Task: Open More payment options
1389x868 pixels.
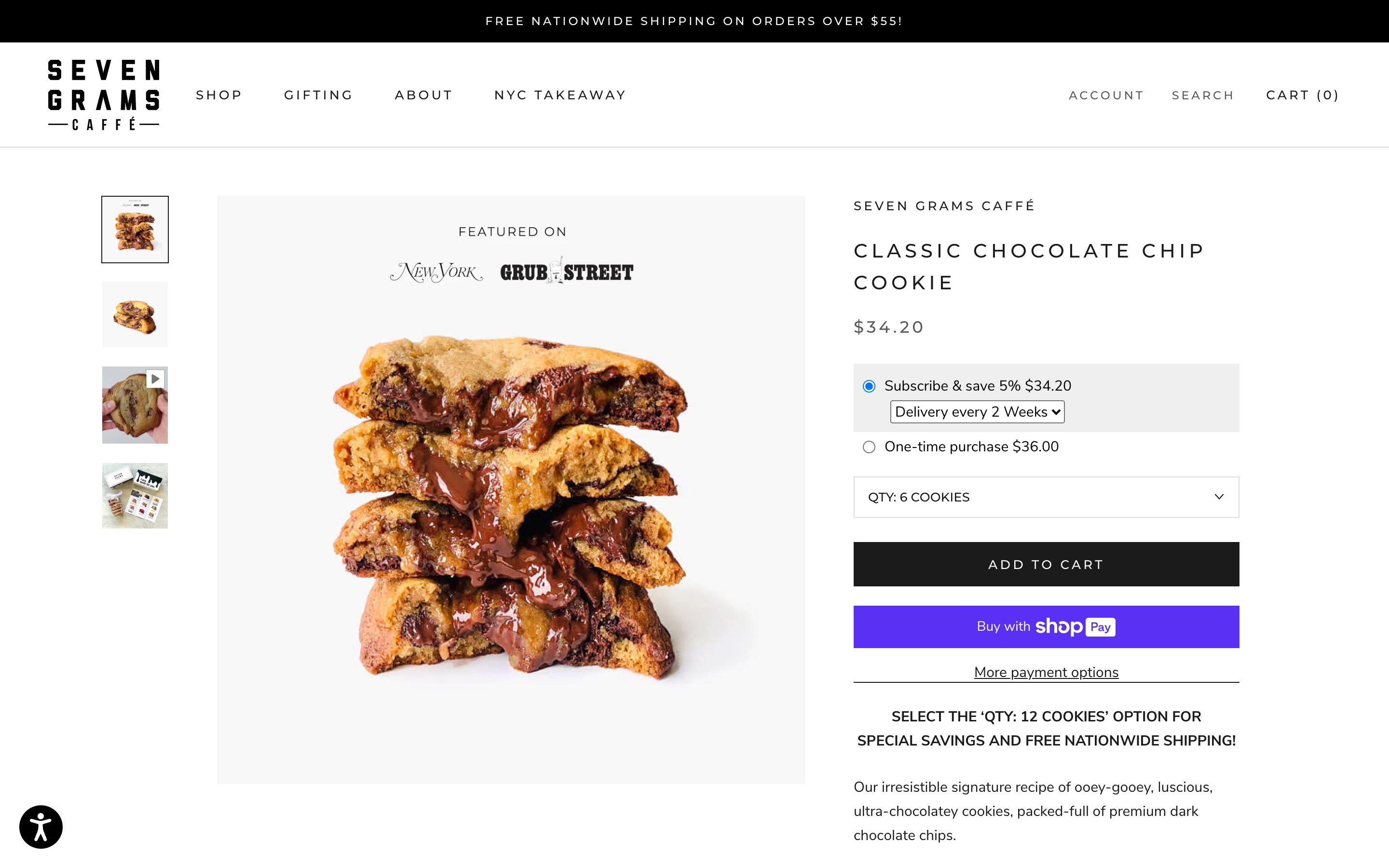Action: (1045, 672)
